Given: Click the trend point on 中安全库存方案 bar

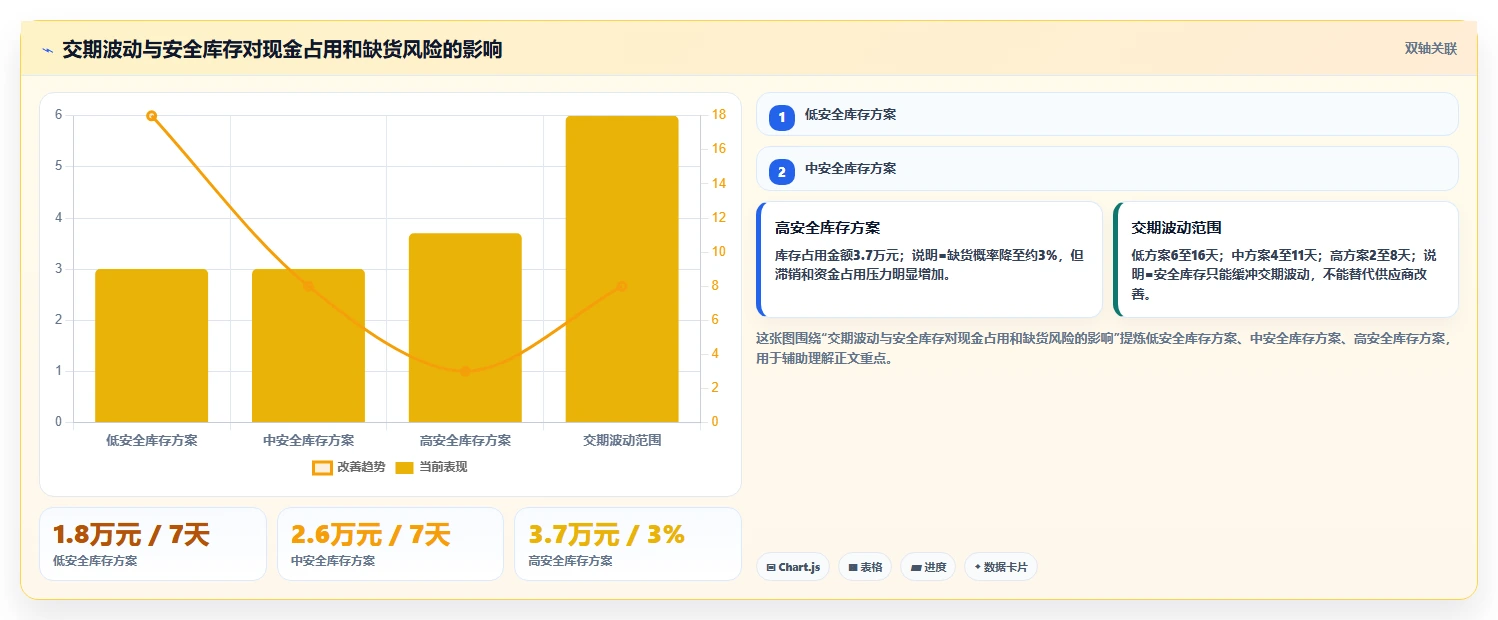Looking at the screenshot, I should (x=308, y=286).
